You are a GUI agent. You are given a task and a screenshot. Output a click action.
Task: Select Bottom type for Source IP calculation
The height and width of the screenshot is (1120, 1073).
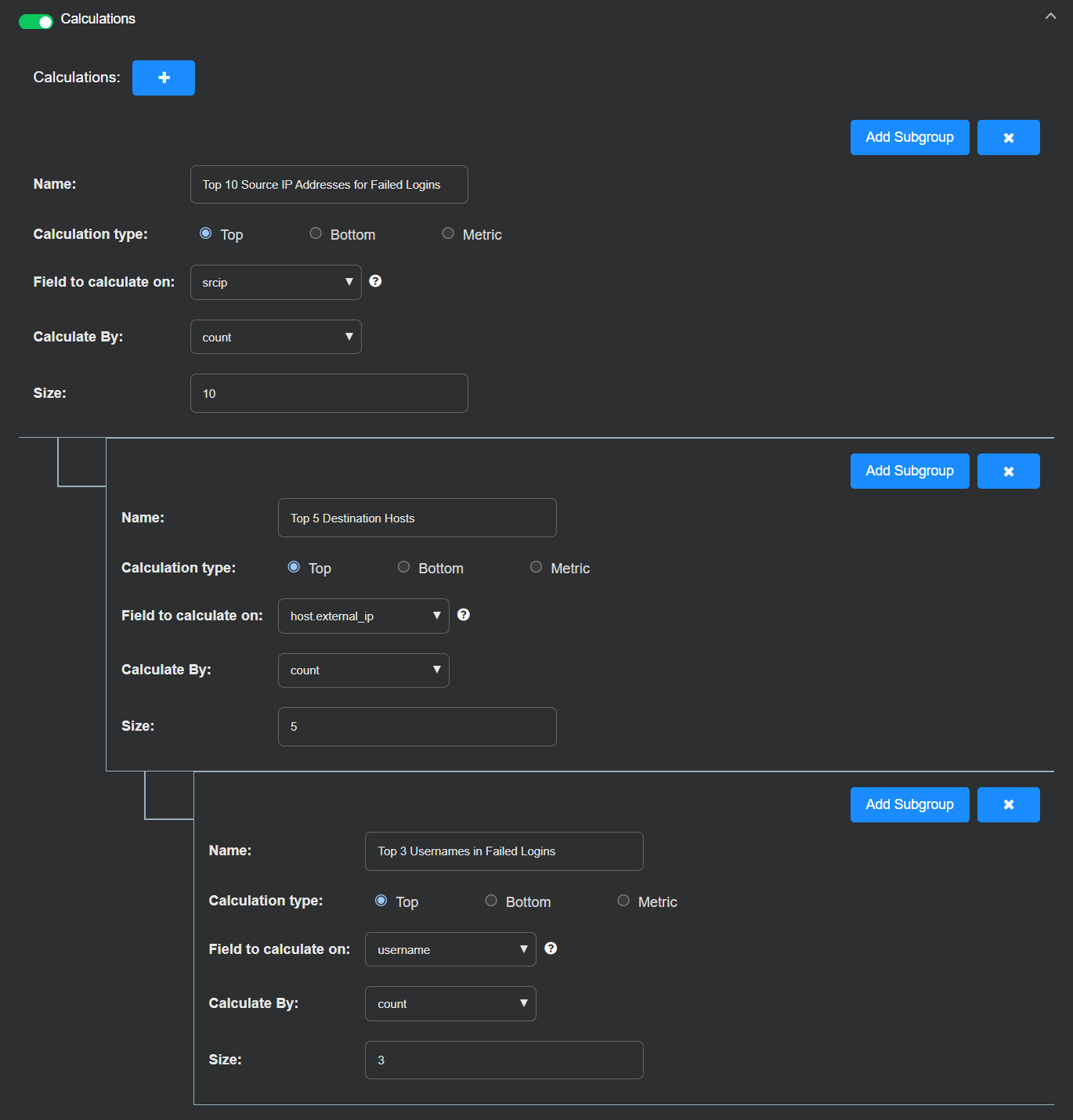[x=316, y=233]
